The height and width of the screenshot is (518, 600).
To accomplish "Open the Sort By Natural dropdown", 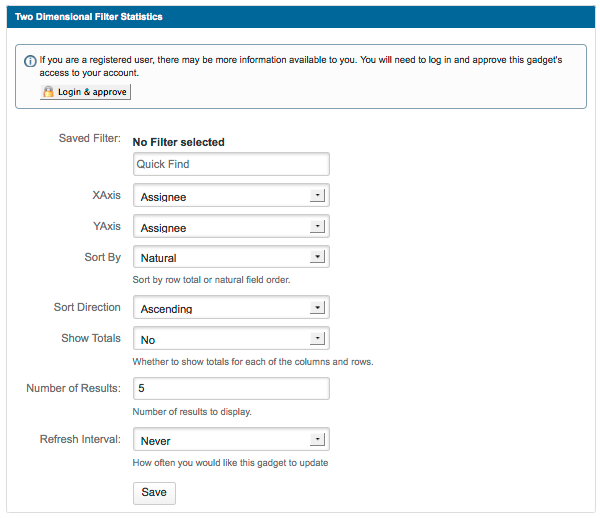I will point(231,257).
